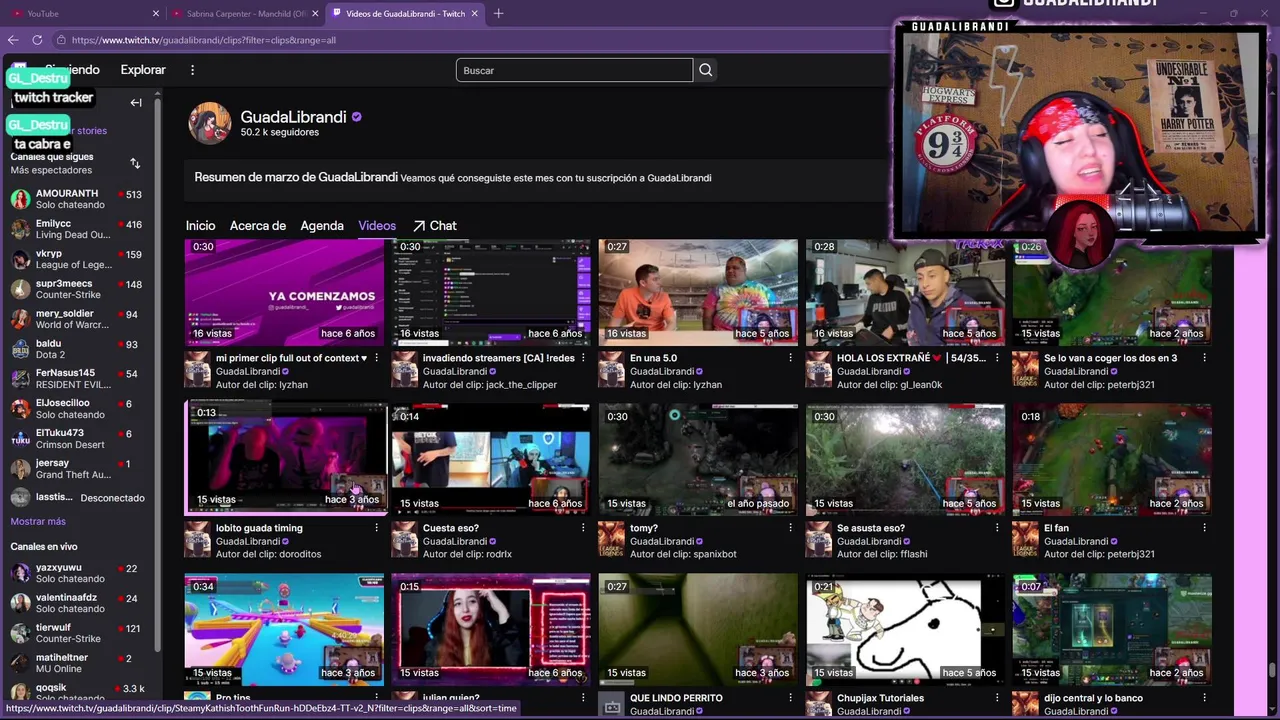The image size is (1280, 720).
Task: Open yazxyuwu live channel
Action: [x=78, y=573]
